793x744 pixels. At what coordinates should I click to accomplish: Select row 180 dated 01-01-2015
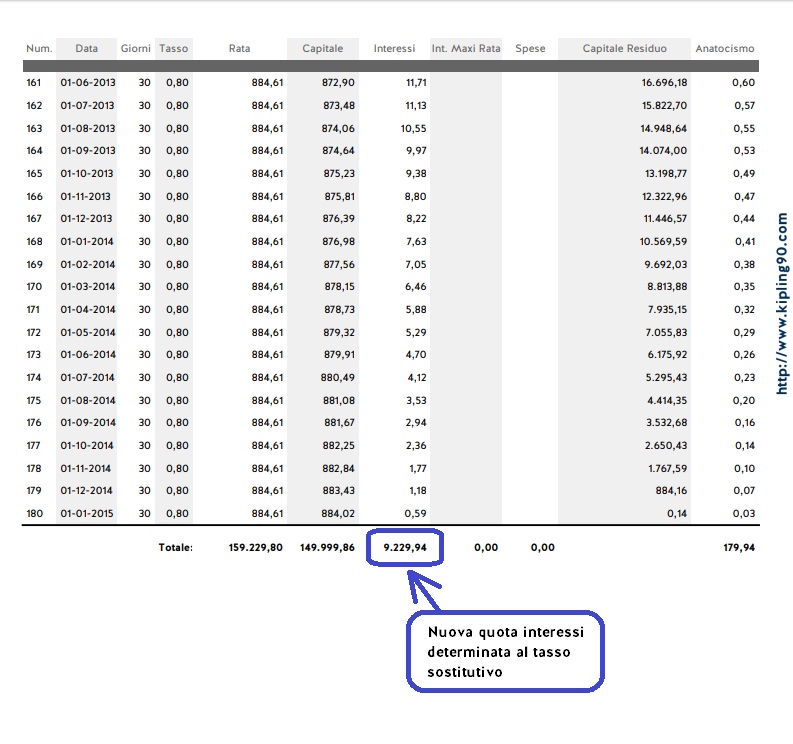pyautogui.click(x=390, y=513)
